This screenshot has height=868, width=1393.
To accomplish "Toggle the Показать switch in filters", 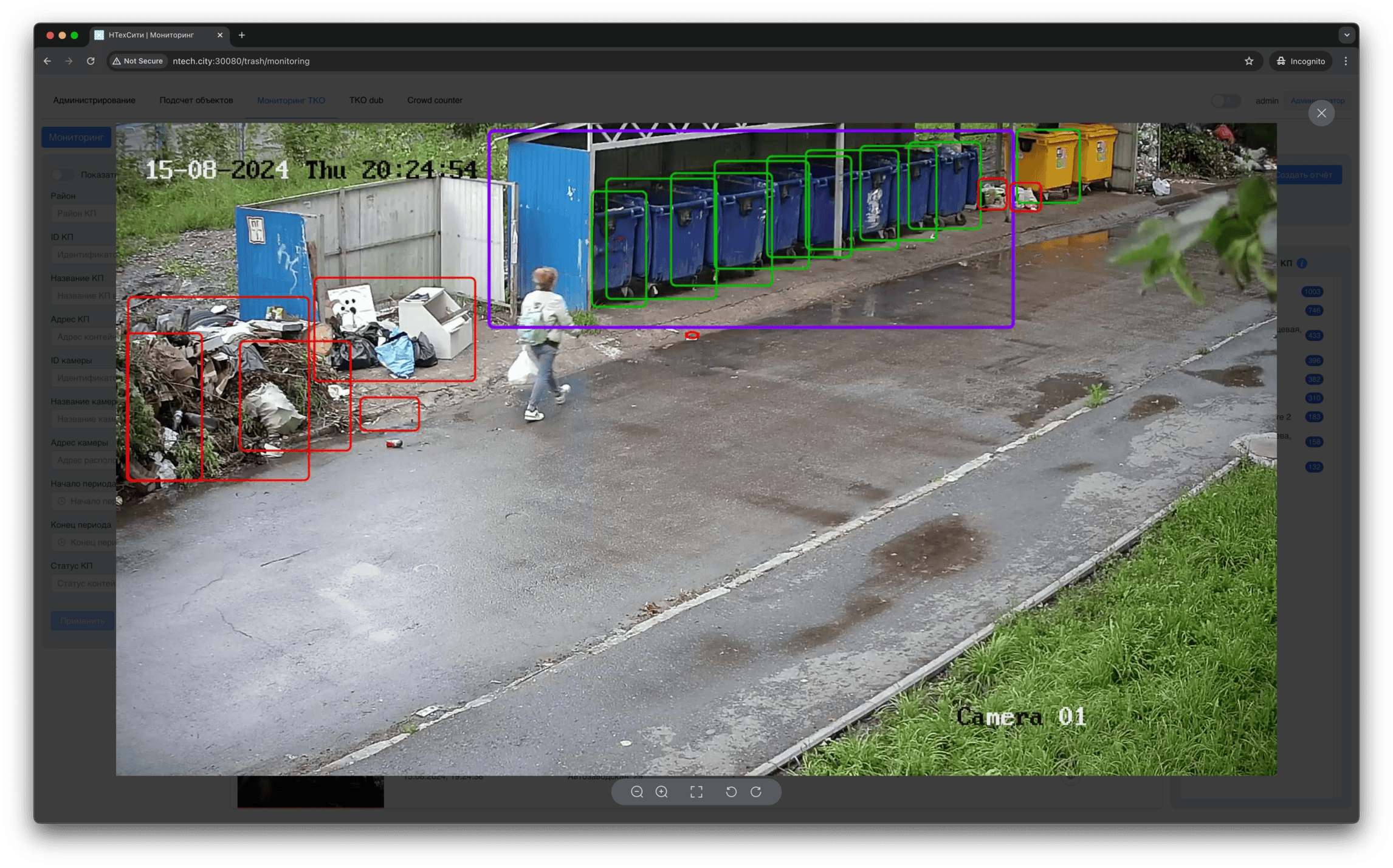I will click(x=62, y=175).
